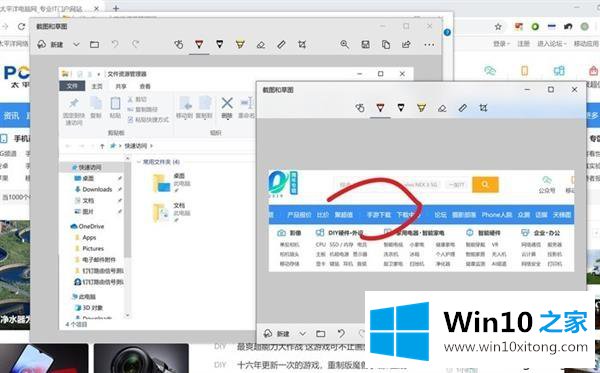The image size is (600, 373).
Task: Open 桌面 folder icon in Explorer content pane
Action: pyautogui.click(x=161, y=183)
